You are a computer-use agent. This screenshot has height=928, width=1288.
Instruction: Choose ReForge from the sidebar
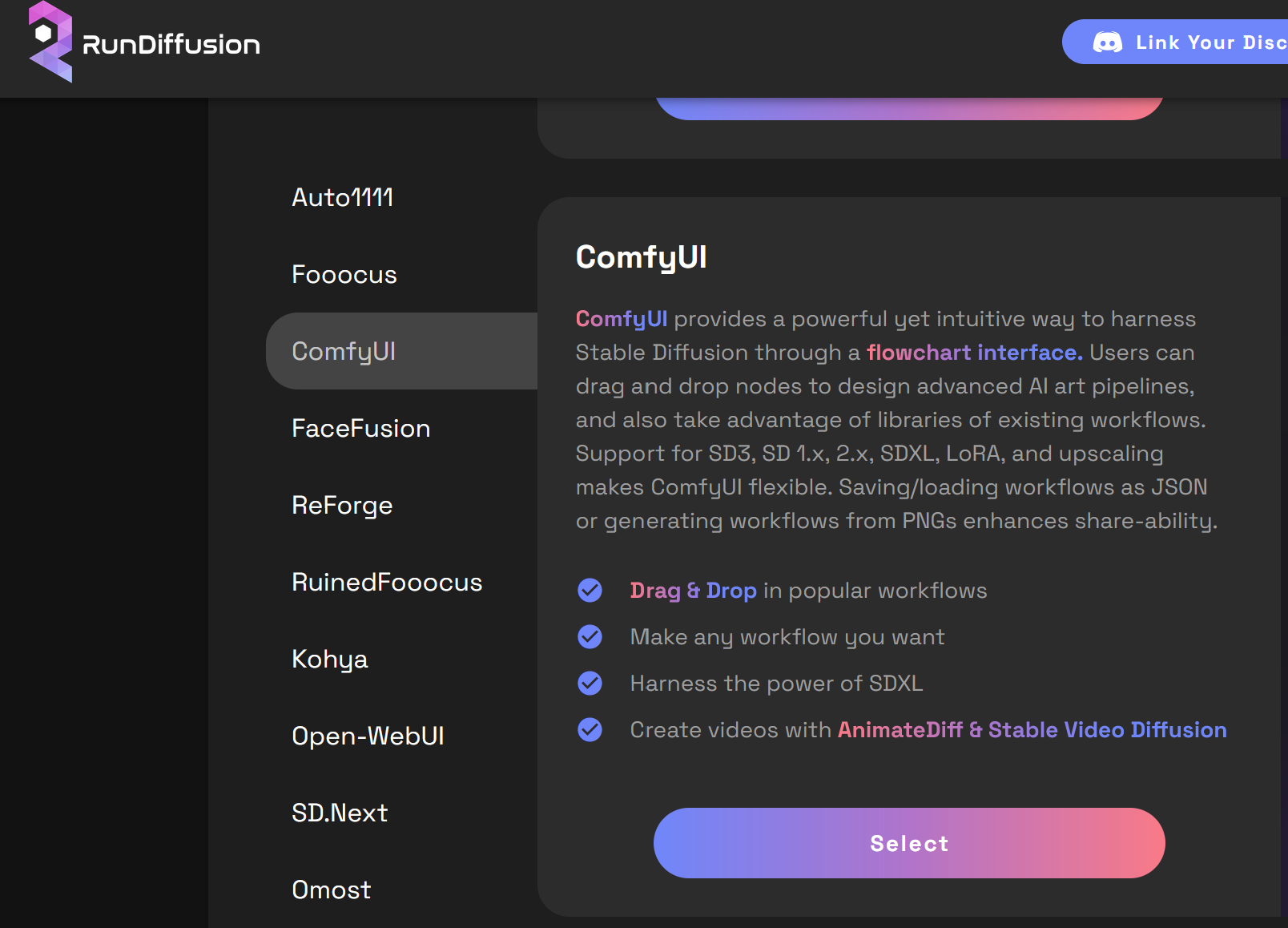pyautogui.click(x=342, y=505)
